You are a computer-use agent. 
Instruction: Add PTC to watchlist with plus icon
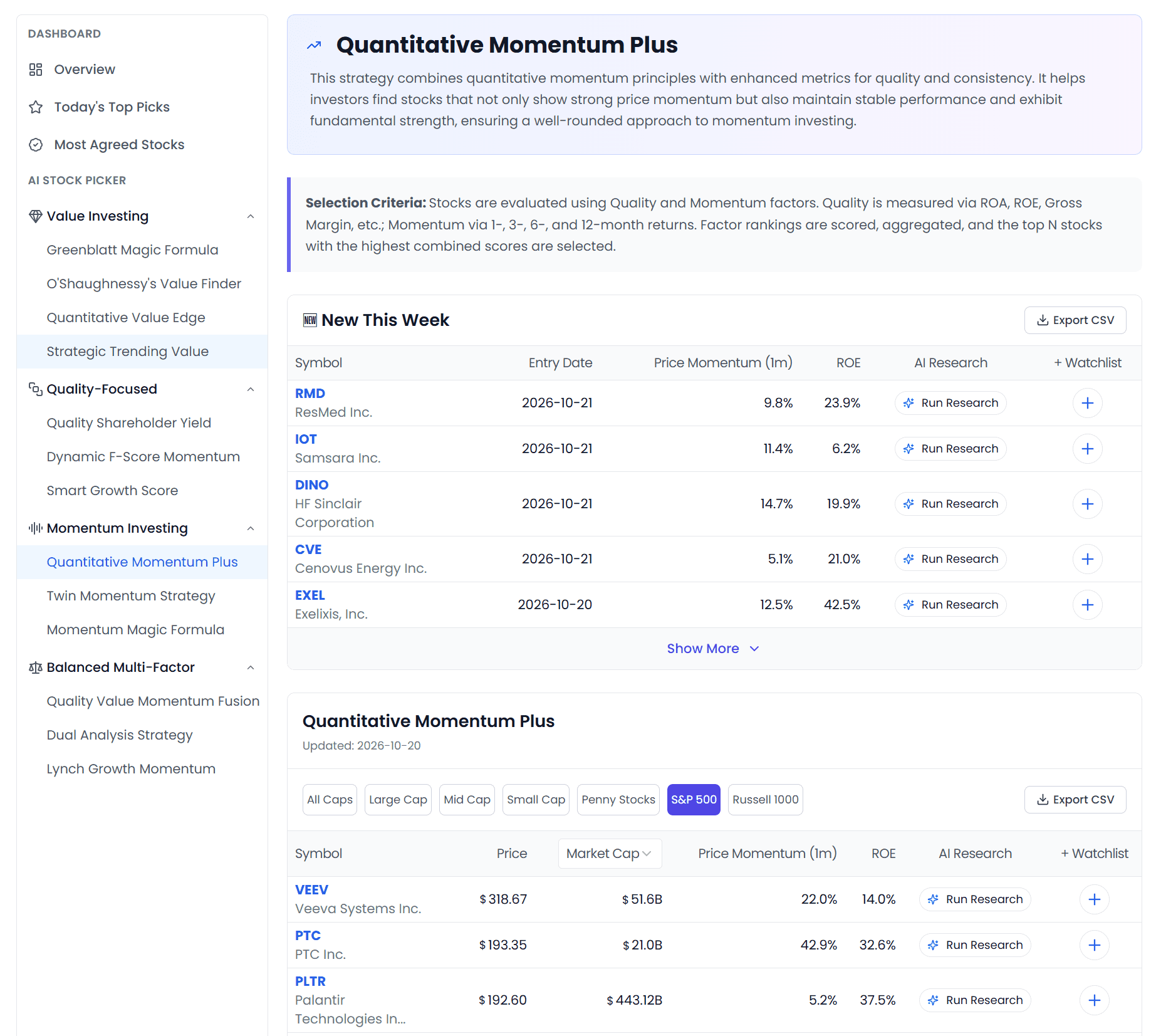point(1095,945)
